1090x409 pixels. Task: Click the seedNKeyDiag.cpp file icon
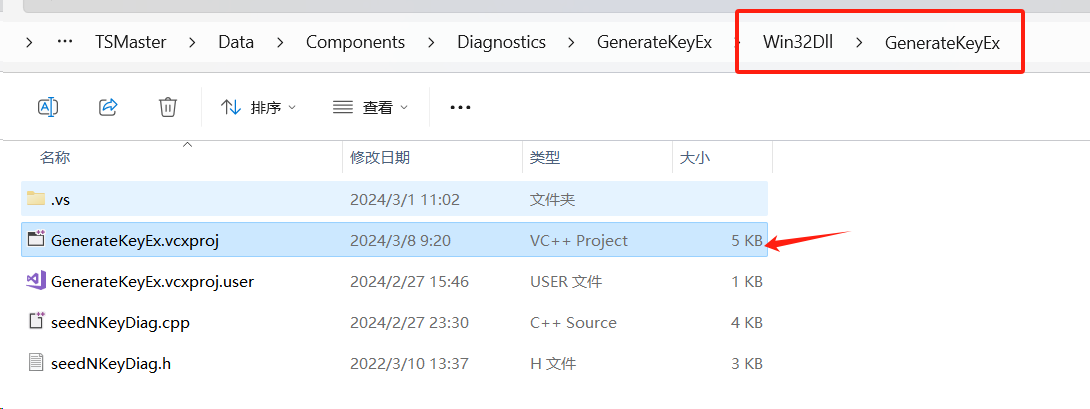point(35,321)
